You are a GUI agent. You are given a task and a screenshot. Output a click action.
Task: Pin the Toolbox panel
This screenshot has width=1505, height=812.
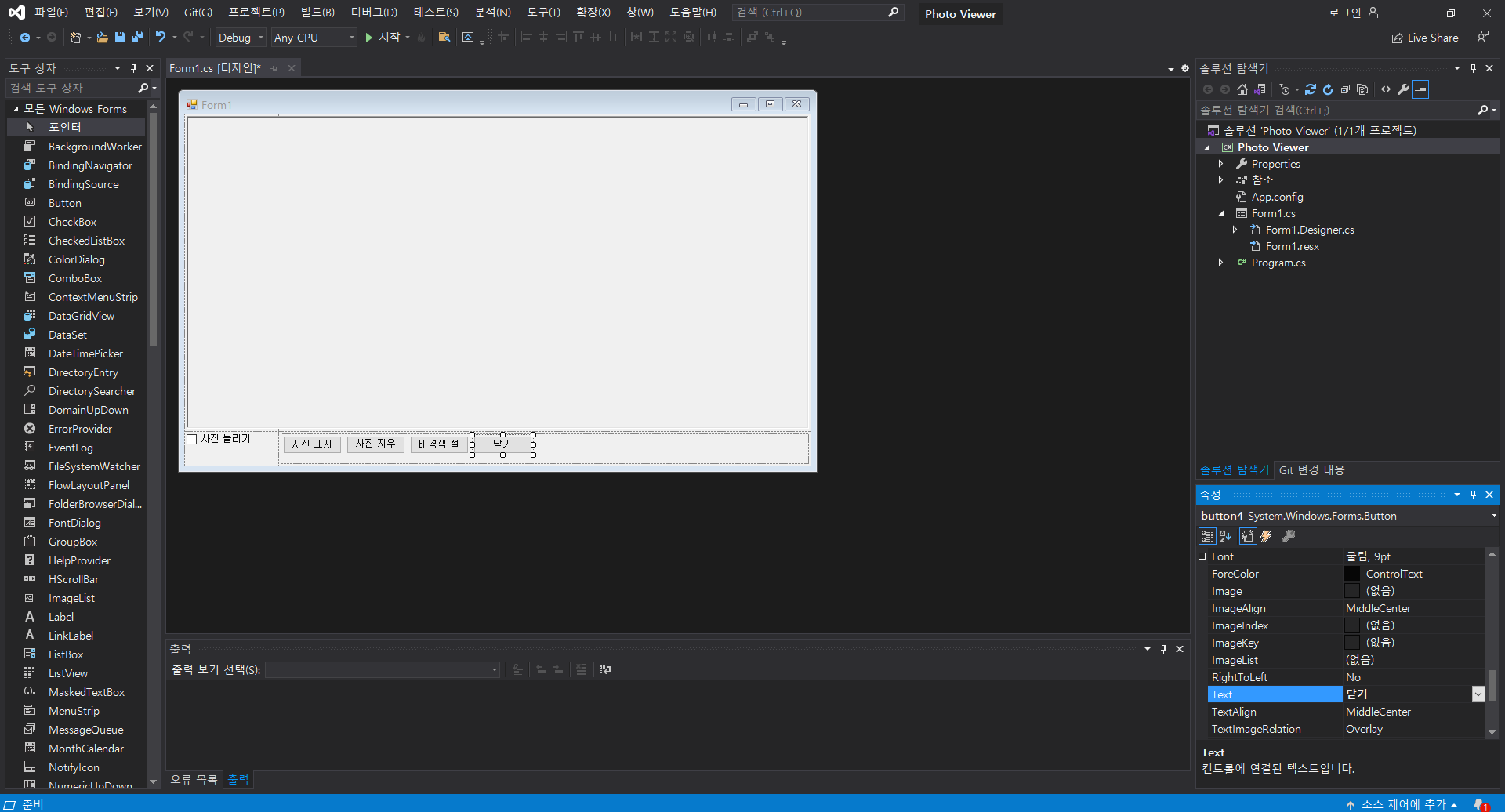coord(134,68)
